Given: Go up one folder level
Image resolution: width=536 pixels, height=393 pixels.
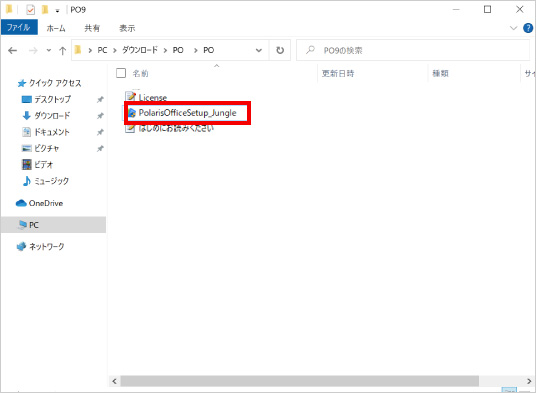Looking at the screenshot, I should point(62,51).
